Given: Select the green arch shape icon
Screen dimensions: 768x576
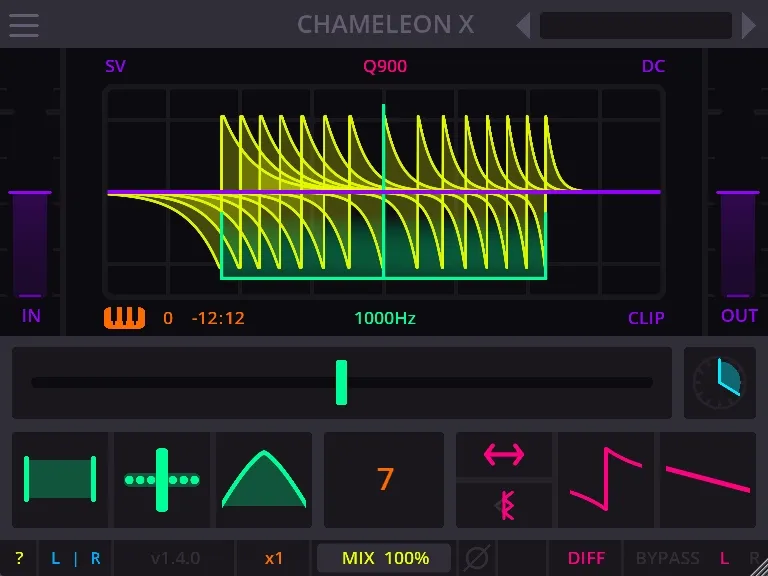Looking at the screenshot, I should pyautogui.click(x=264, y=480).
